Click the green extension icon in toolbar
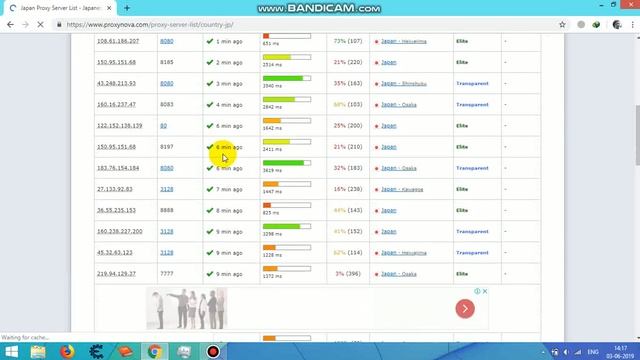This screenshot has height=360, width=640. [x=596, y=25]
